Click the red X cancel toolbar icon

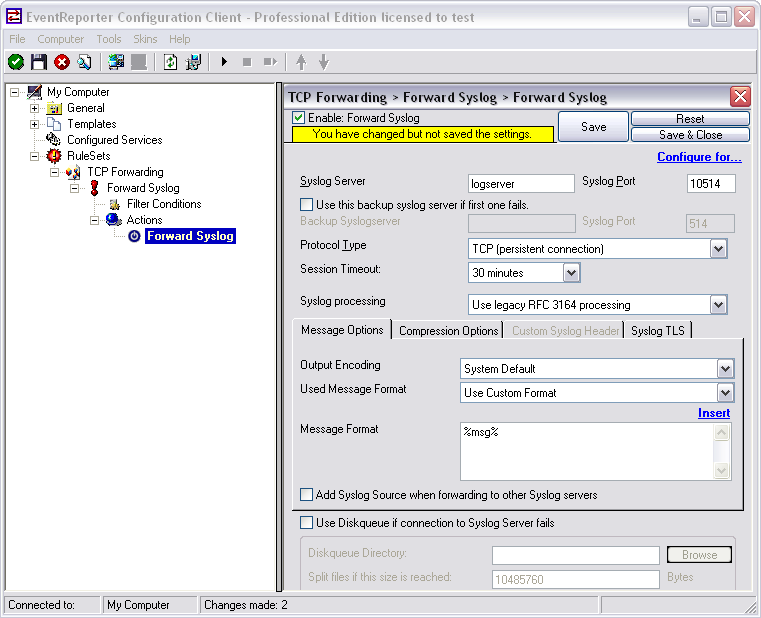pyautogui.click(x=62, y=62)
